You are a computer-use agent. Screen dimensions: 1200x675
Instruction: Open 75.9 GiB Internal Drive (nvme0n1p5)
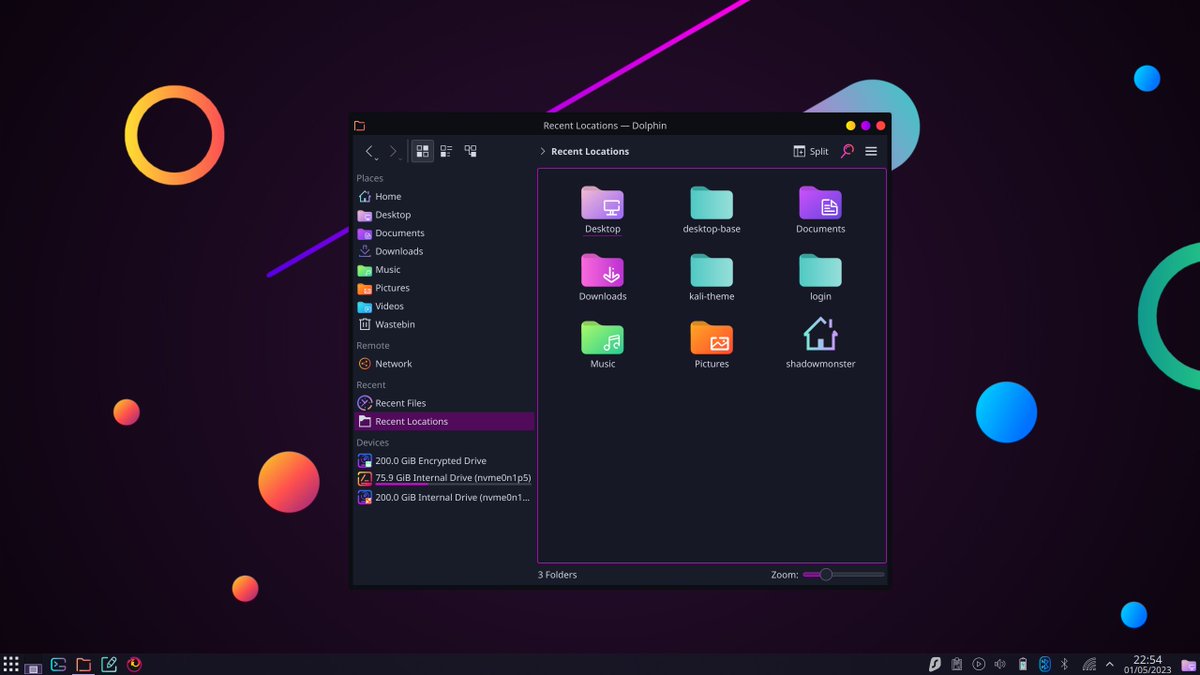click(x=444, y=479)
